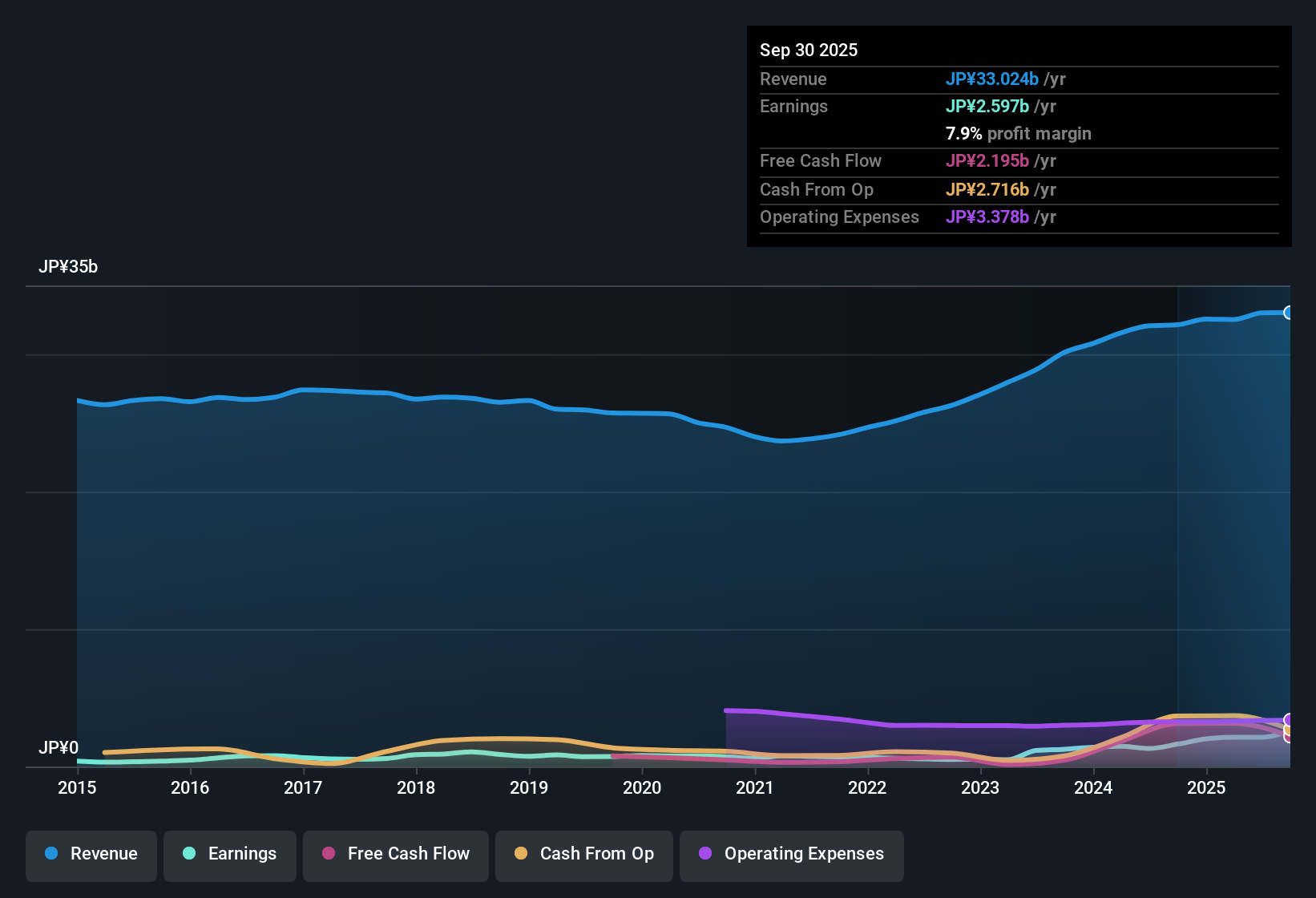
Task: Click the 2020 axis label
Action: tap(642, 788)
